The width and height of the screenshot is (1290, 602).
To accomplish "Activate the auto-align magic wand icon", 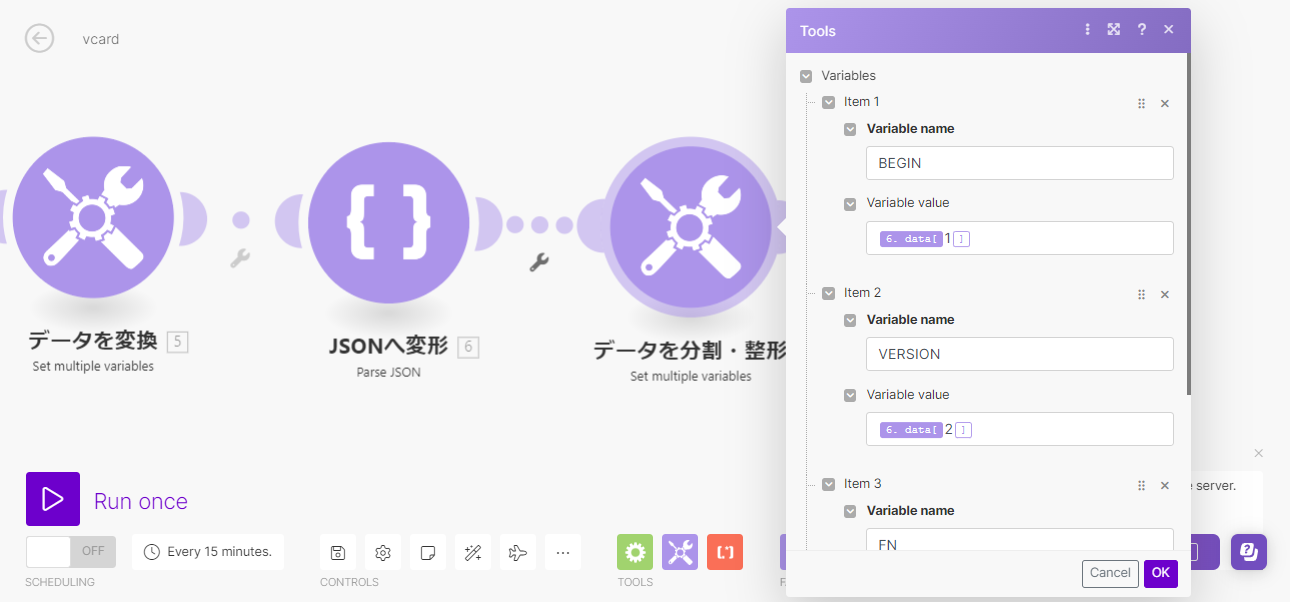I will pyautogui.click(x=472, y=551).
